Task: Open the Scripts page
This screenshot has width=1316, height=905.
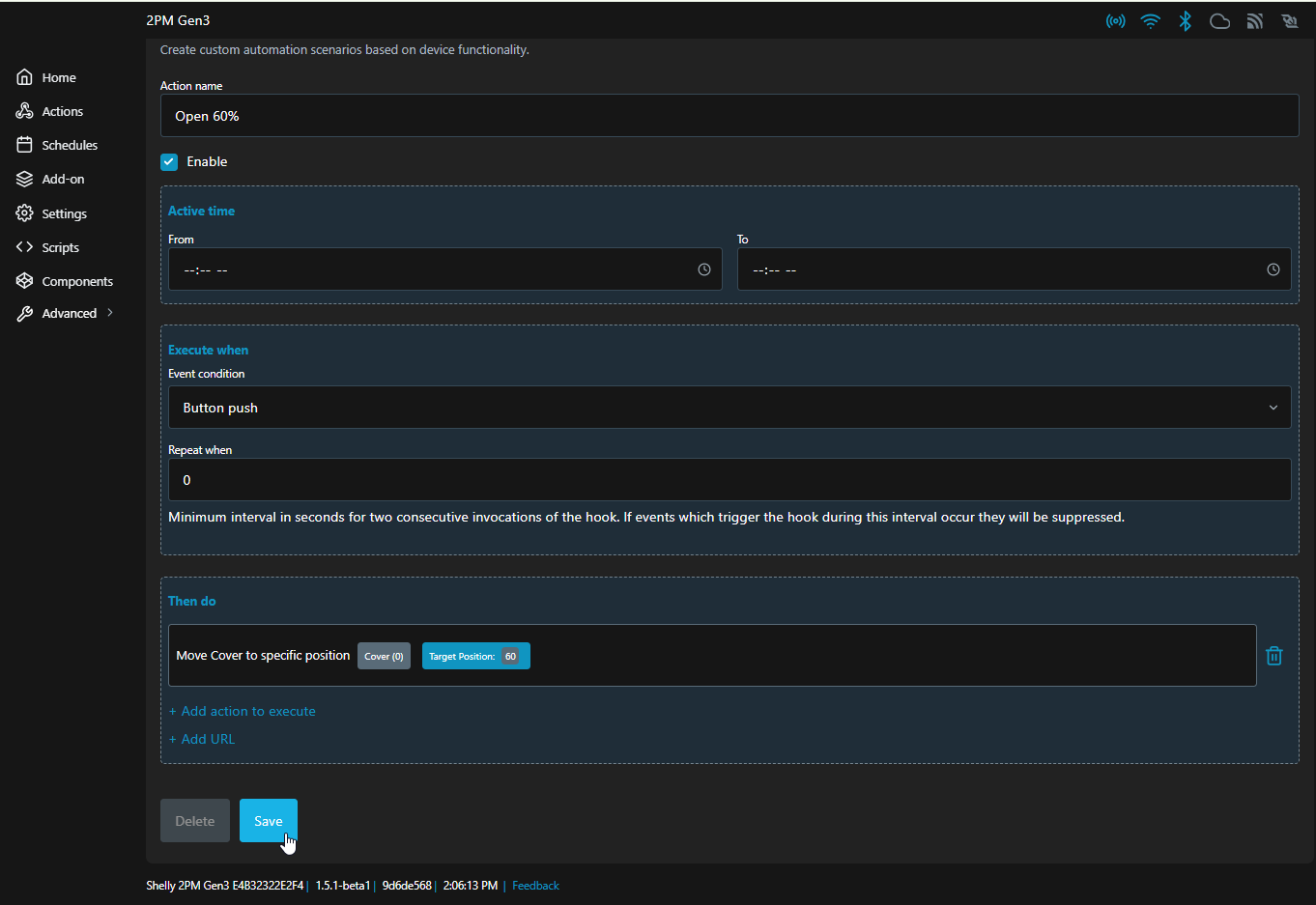Action: point(60,247)
